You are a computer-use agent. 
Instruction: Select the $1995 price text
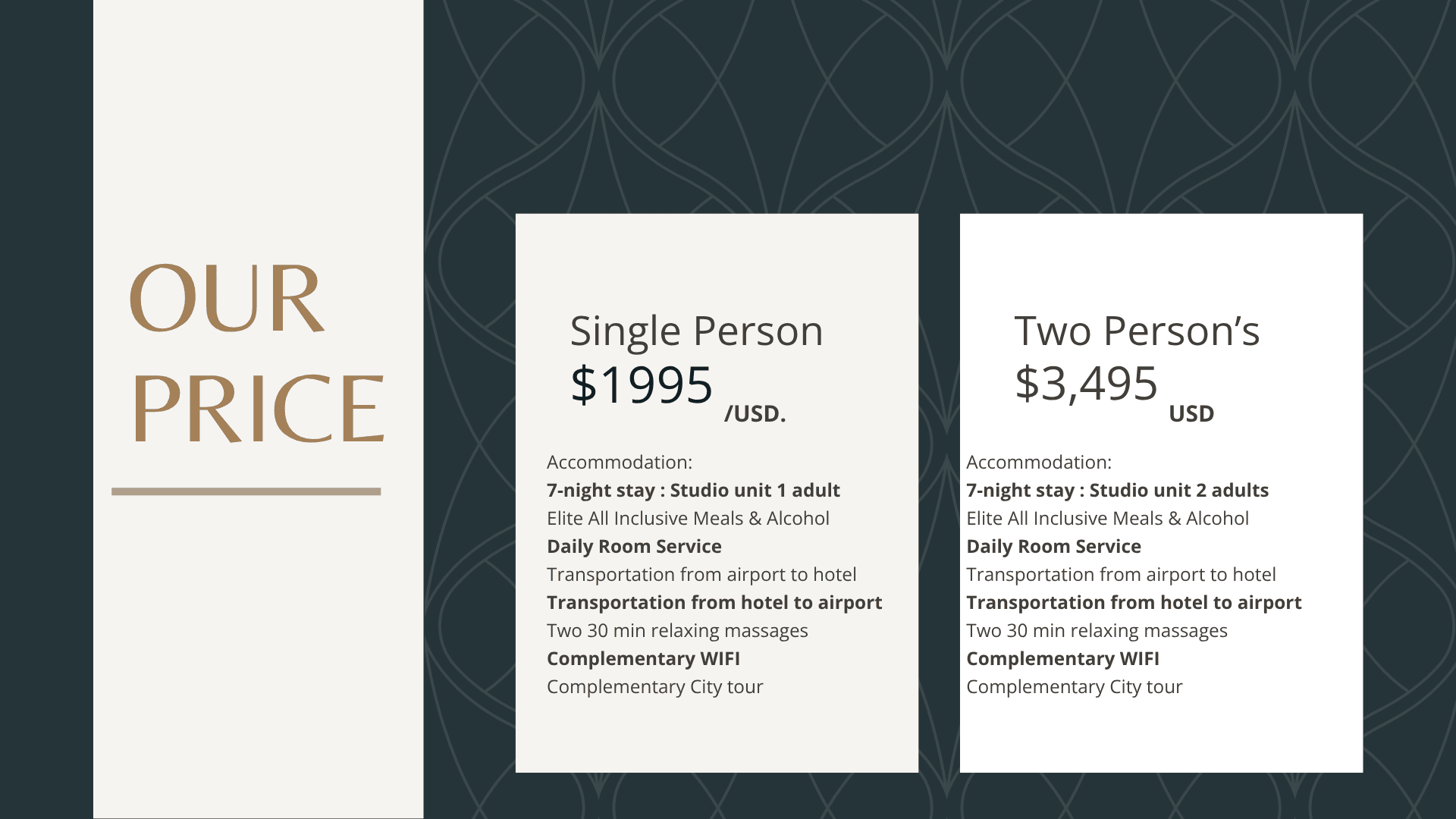pyautogui.click(x=642, y=384)
